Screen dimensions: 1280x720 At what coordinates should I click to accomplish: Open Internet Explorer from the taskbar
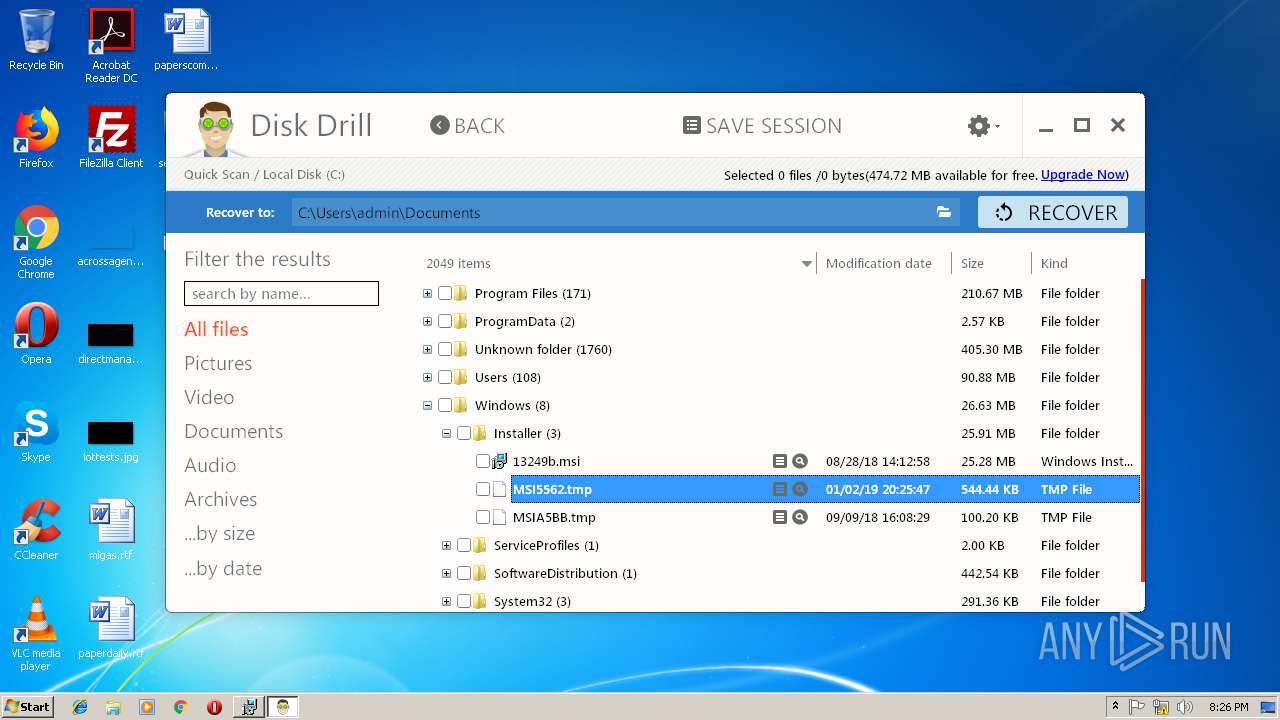click(80, 707)
